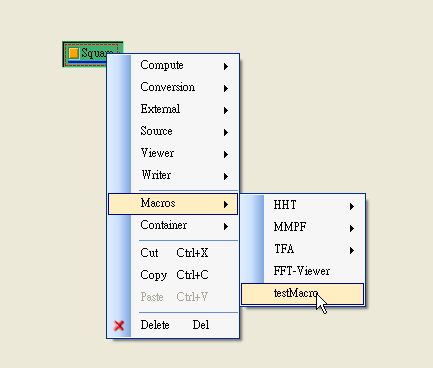
Task: Open the Writer menu entry
Action: (173, 175)
